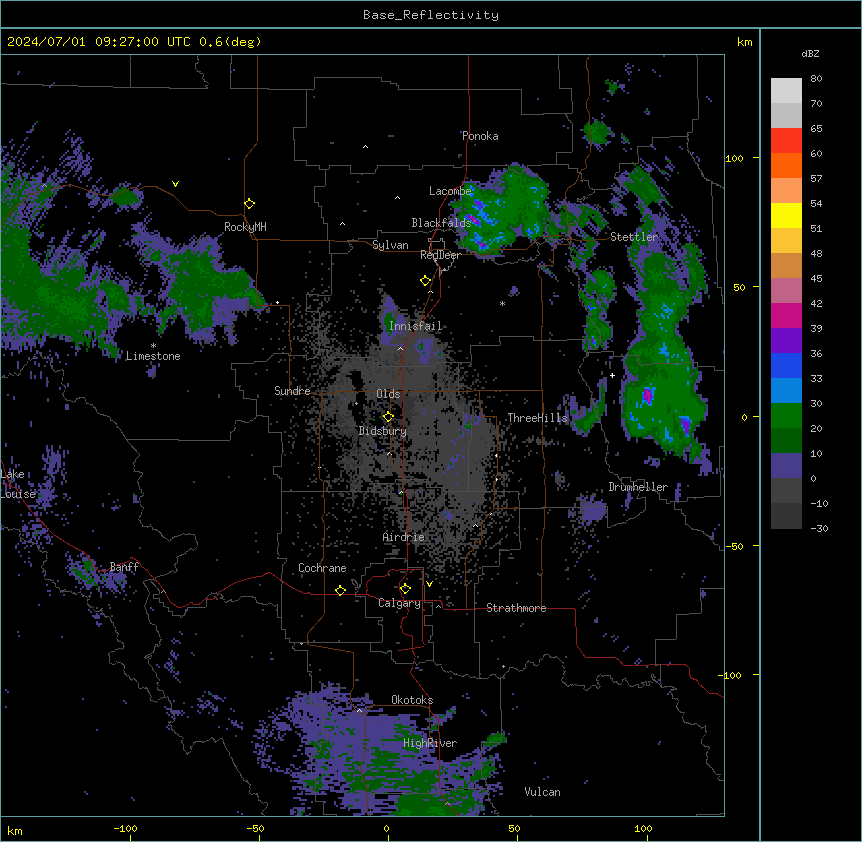The image size is (862, 842).
Task: Click the Cochrane town label
Action: [322, 568]
